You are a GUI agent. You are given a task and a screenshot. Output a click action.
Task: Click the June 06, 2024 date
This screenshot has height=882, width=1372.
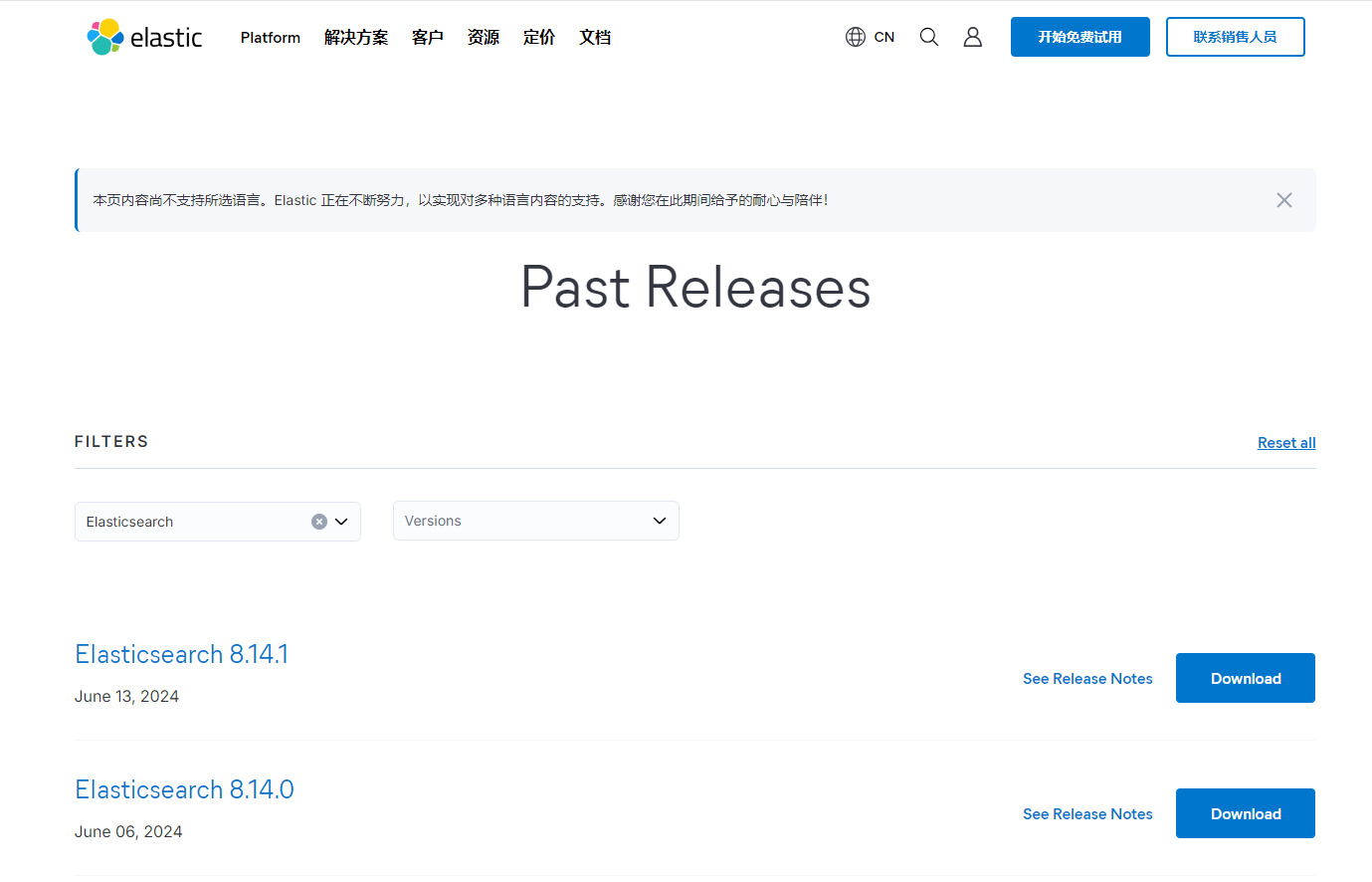(128, 832)
